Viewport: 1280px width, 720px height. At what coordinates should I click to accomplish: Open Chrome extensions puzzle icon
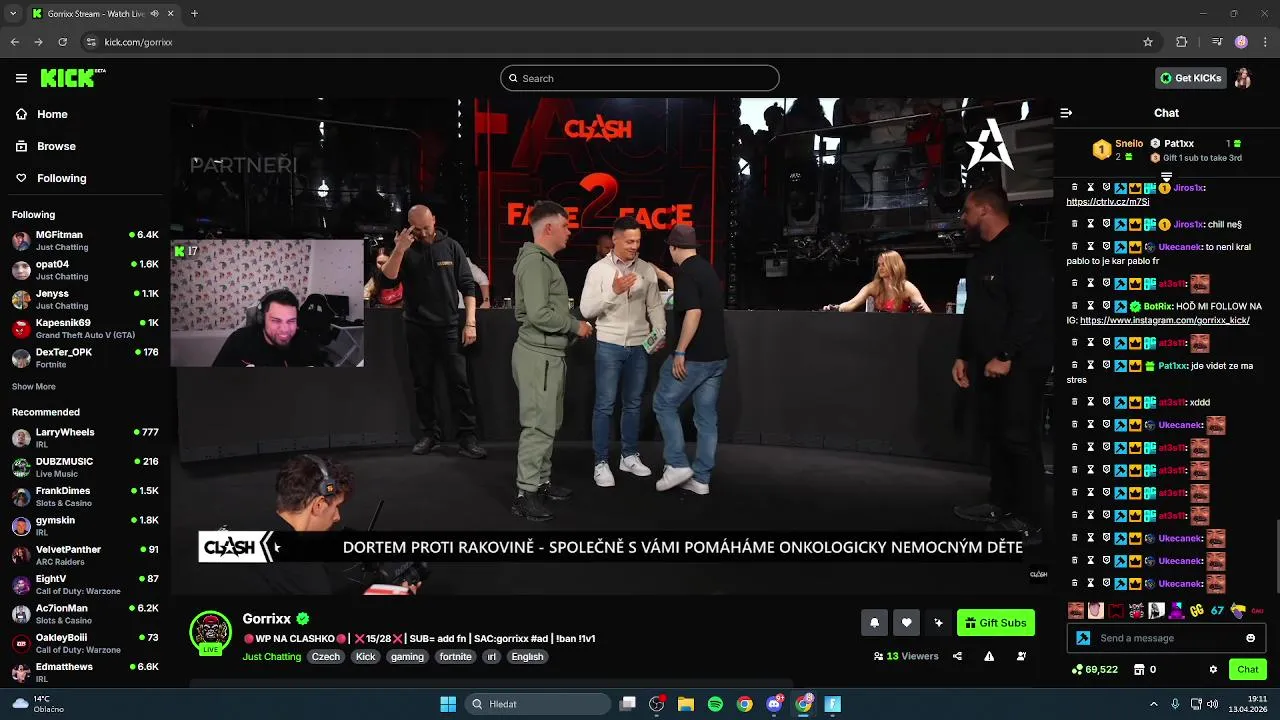1181,42
